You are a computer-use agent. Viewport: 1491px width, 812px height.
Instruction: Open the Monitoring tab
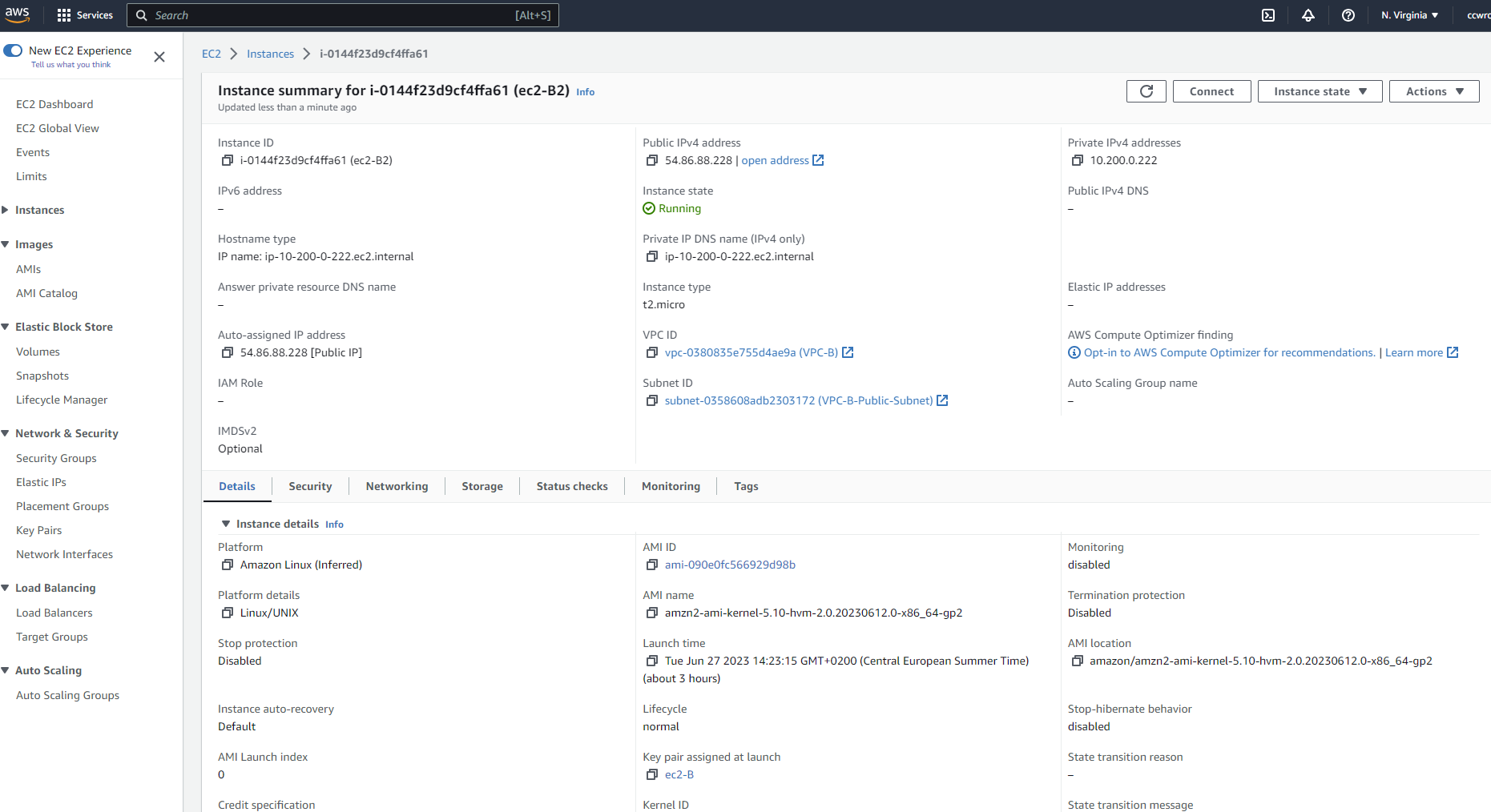(671, 486)
